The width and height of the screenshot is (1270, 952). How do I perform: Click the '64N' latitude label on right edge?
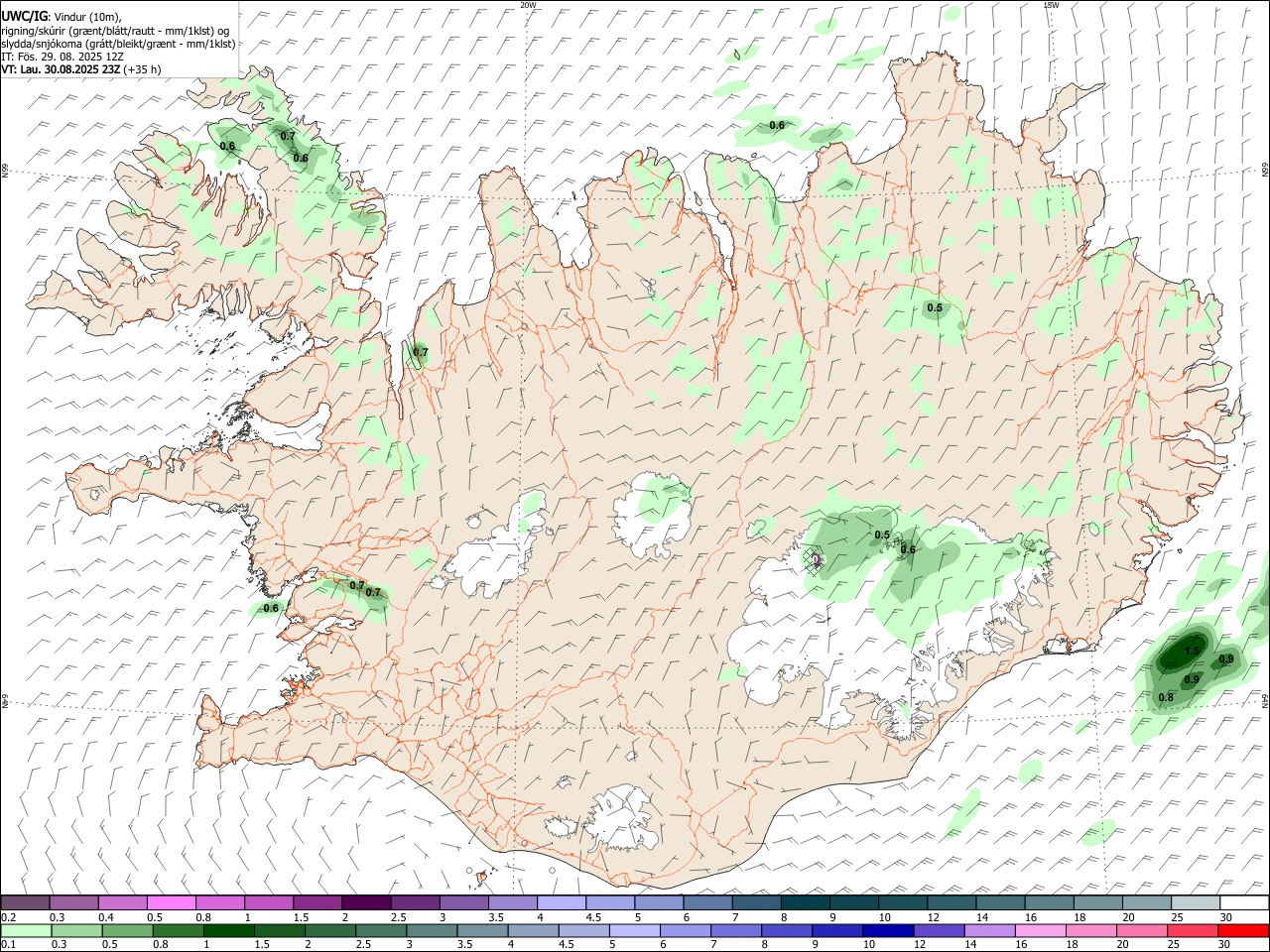tap(1265, 700)
